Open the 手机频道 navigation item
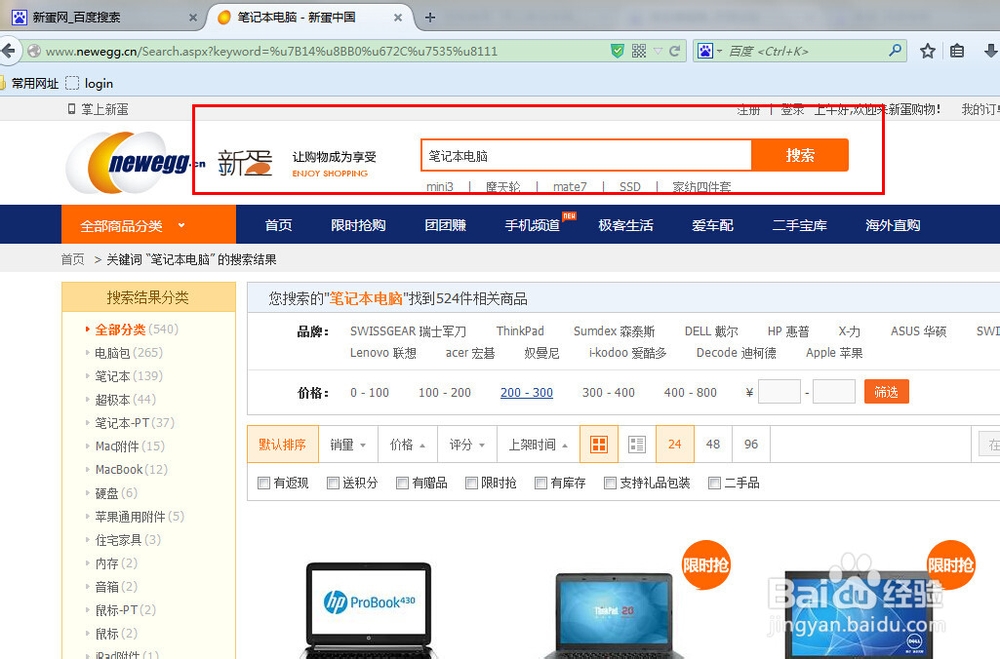 (x=533, y=225)
